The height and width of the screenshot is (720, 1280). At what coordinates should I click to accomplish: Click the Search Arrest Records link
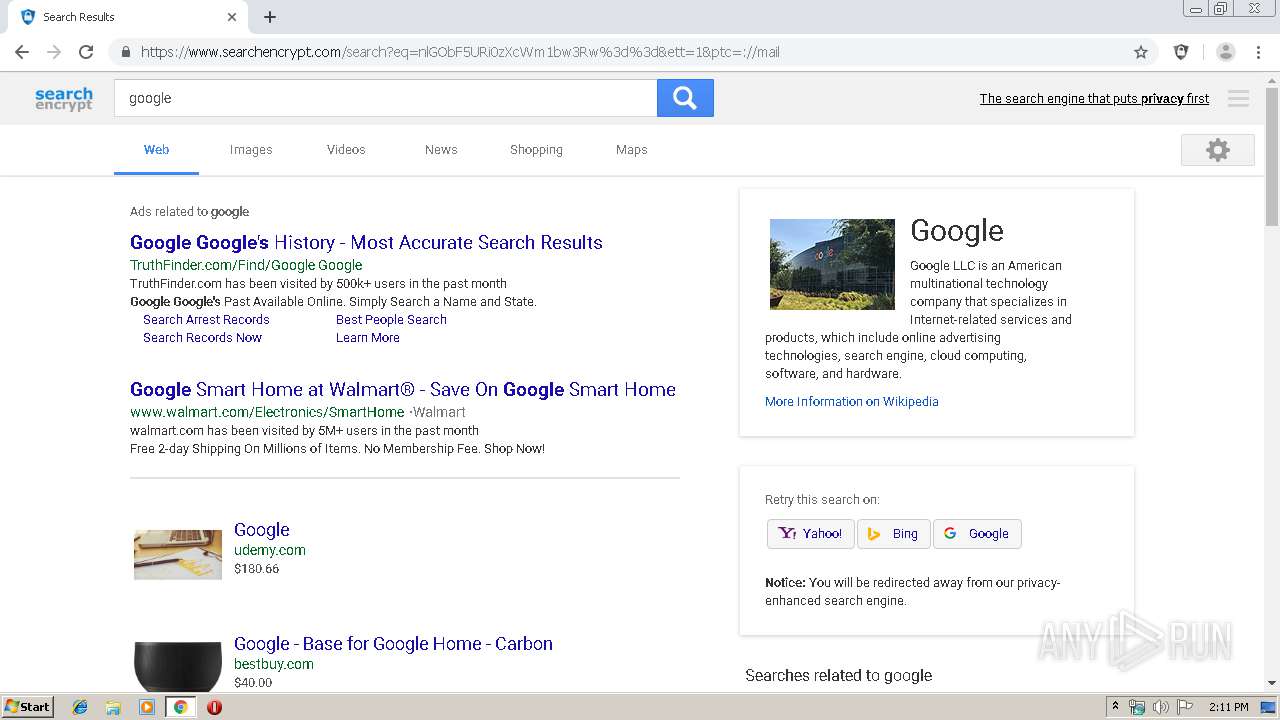tap(206, 320)
